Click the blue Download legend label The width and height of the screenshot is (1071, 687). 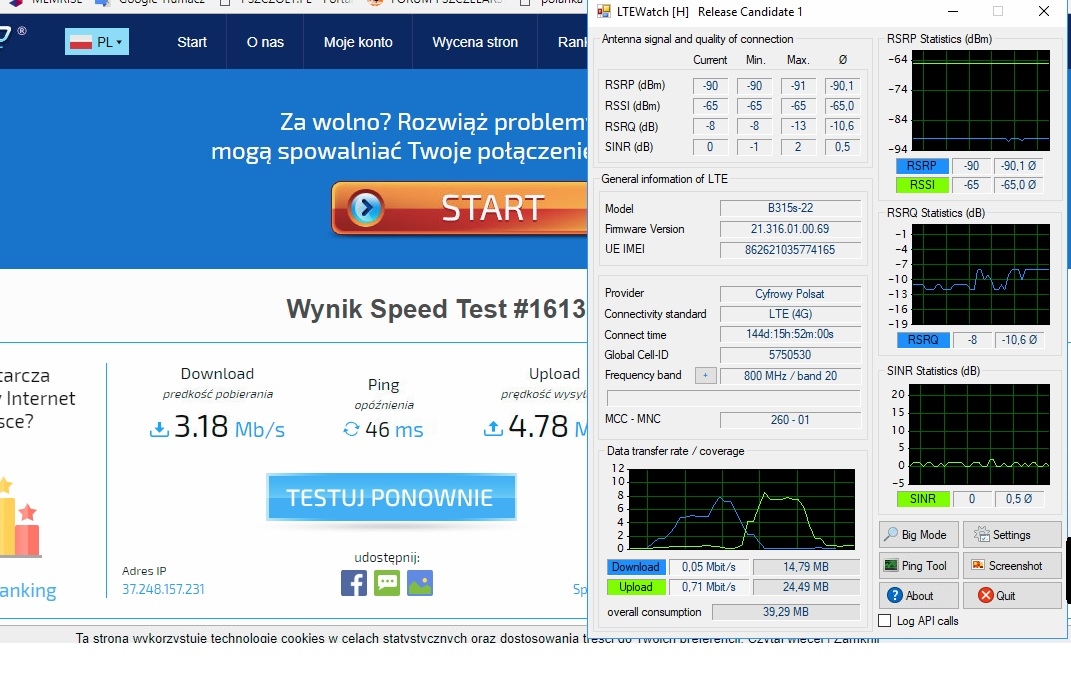pos(635,567)
